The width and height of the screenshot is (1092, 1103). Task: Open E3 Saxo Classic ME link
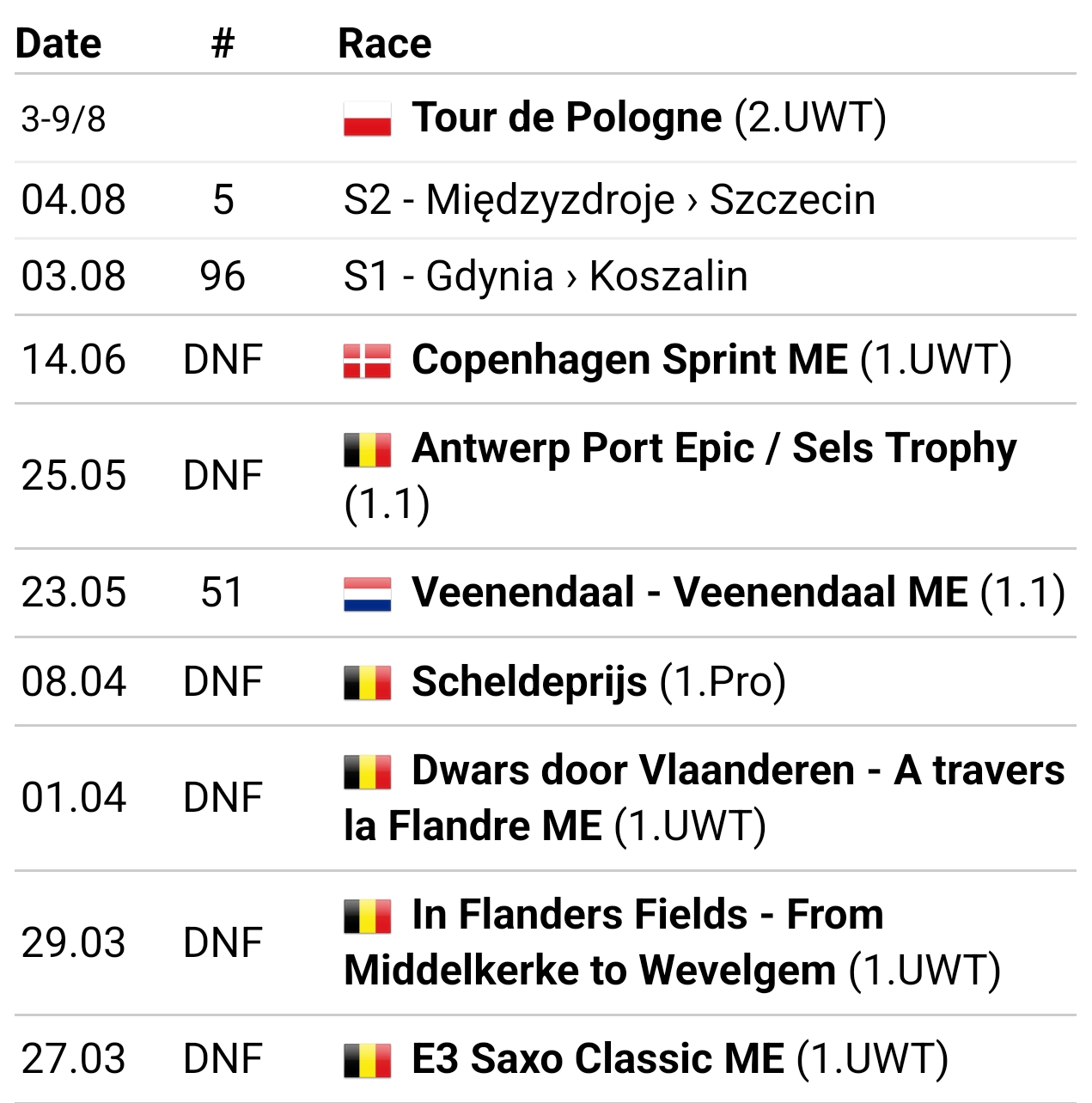coord(598,1058)
